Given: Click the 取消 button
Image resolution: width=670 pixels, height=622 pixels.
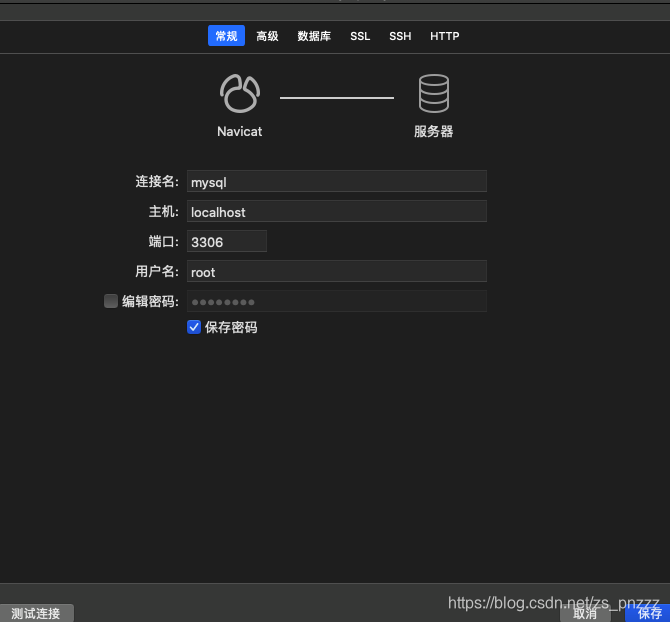Looking at the screenshot, I should coord(585,613).
